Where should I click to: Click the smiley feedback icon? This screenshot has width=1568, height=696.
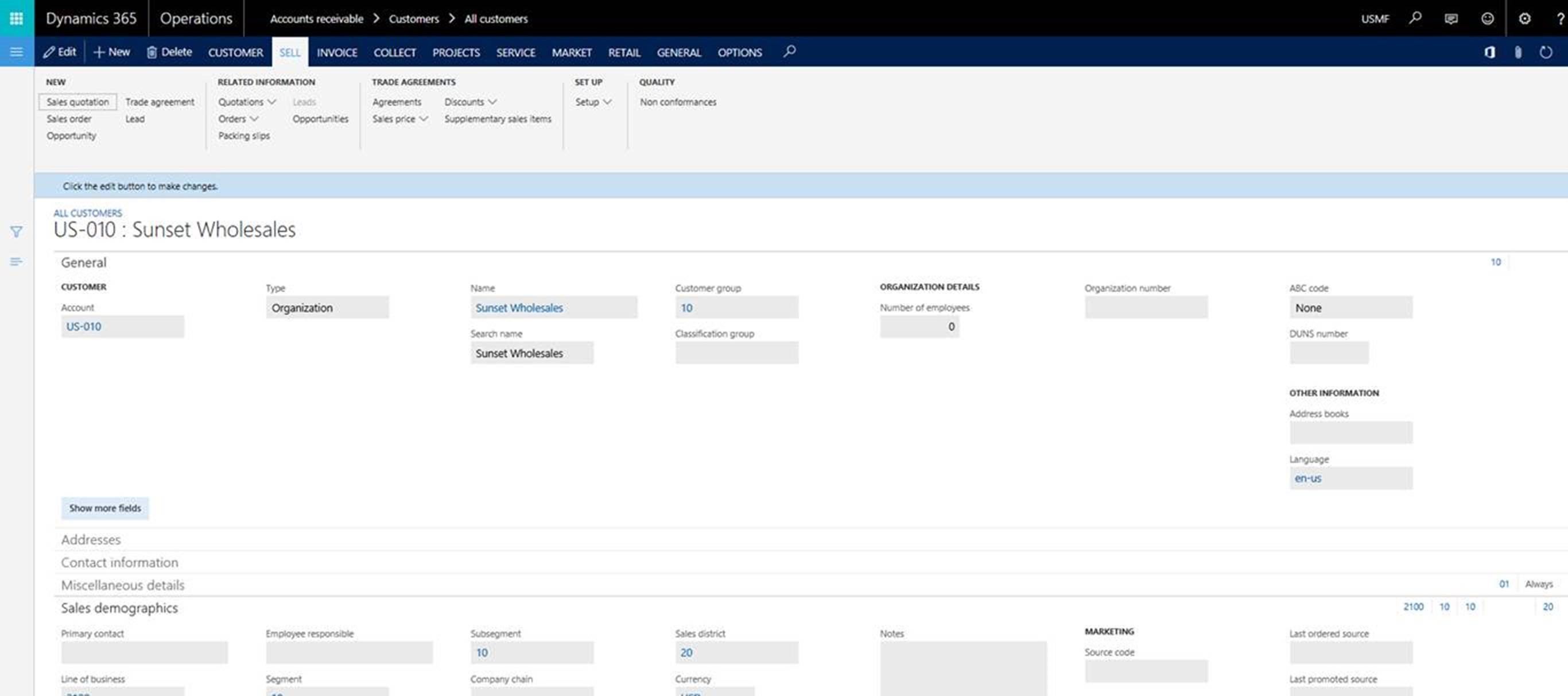1487,19
